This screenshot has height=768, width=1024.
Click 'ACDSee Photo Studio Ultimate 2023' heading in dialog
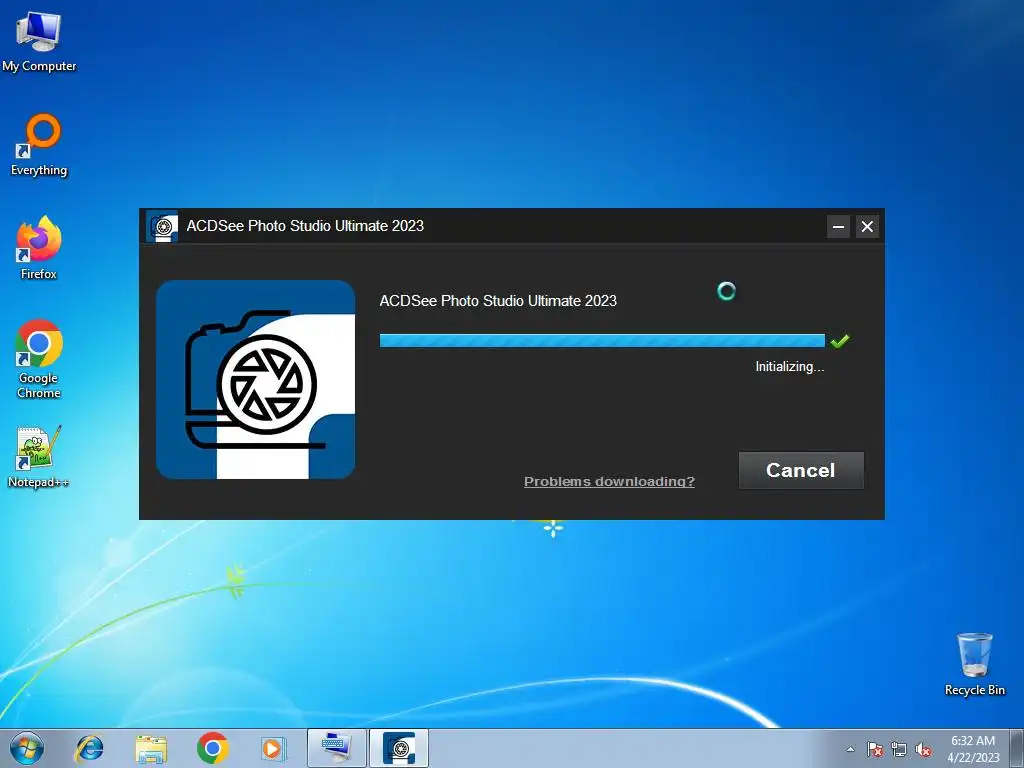(498, 300)
